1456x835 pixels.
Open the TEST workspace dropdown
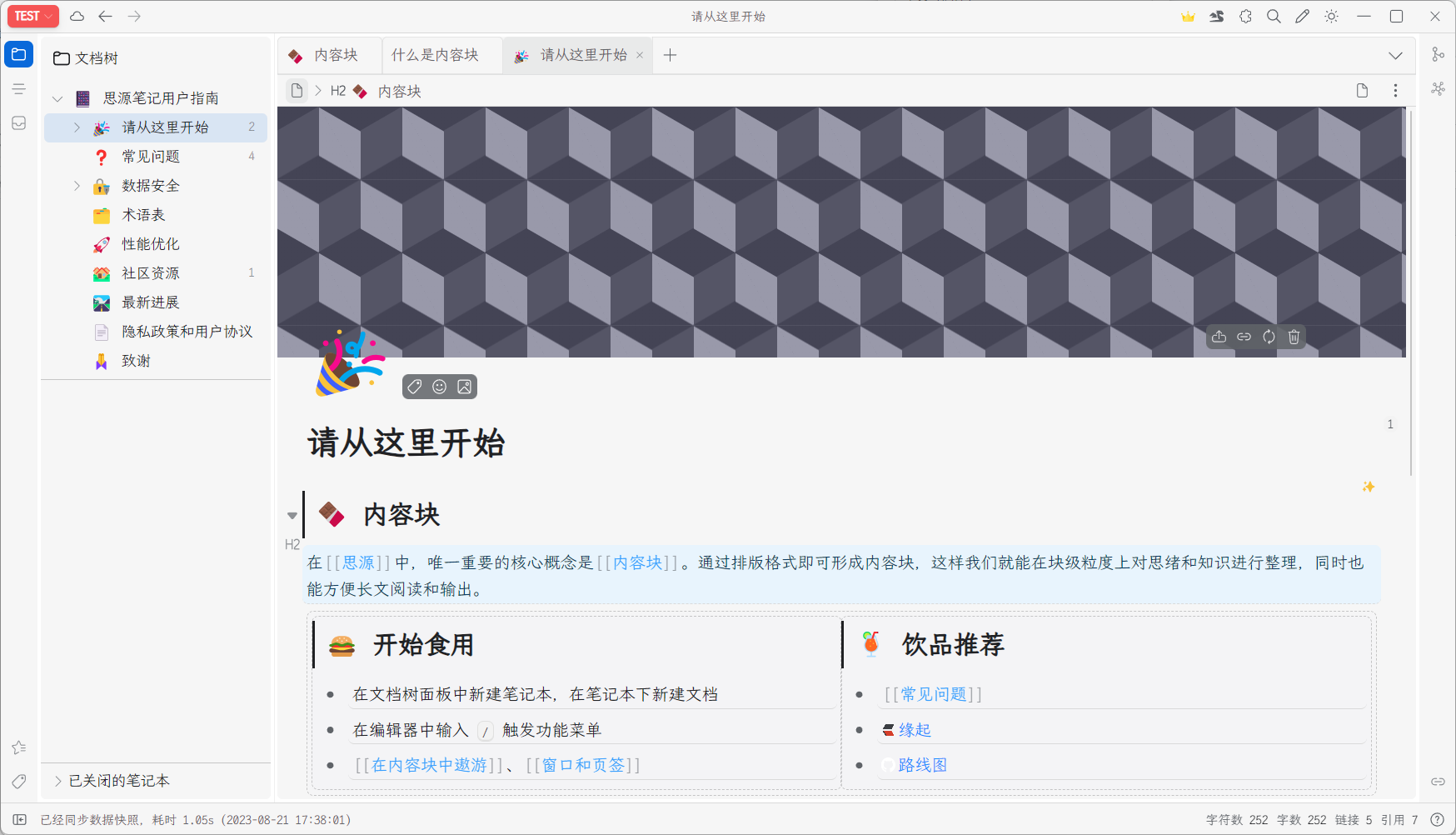32,16
